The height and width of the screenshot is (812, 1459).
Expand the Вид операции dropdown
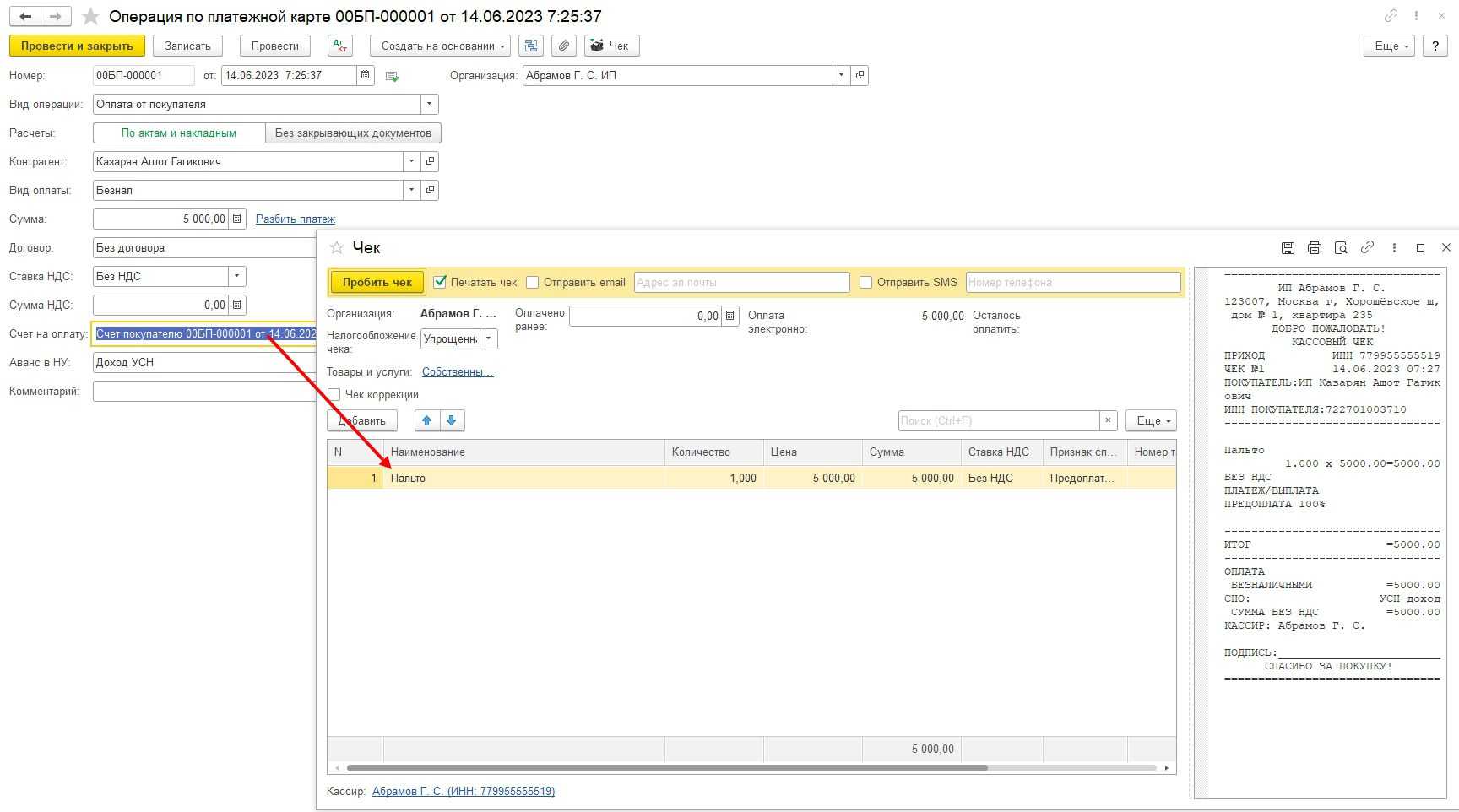click(x=429, y=104)
